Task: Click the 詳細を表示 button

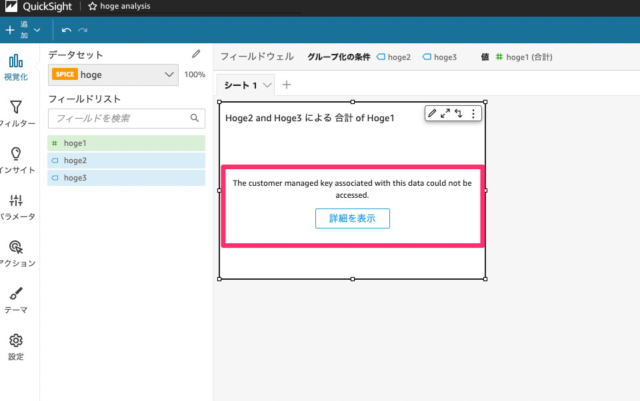Action: [x=352, y=218]
